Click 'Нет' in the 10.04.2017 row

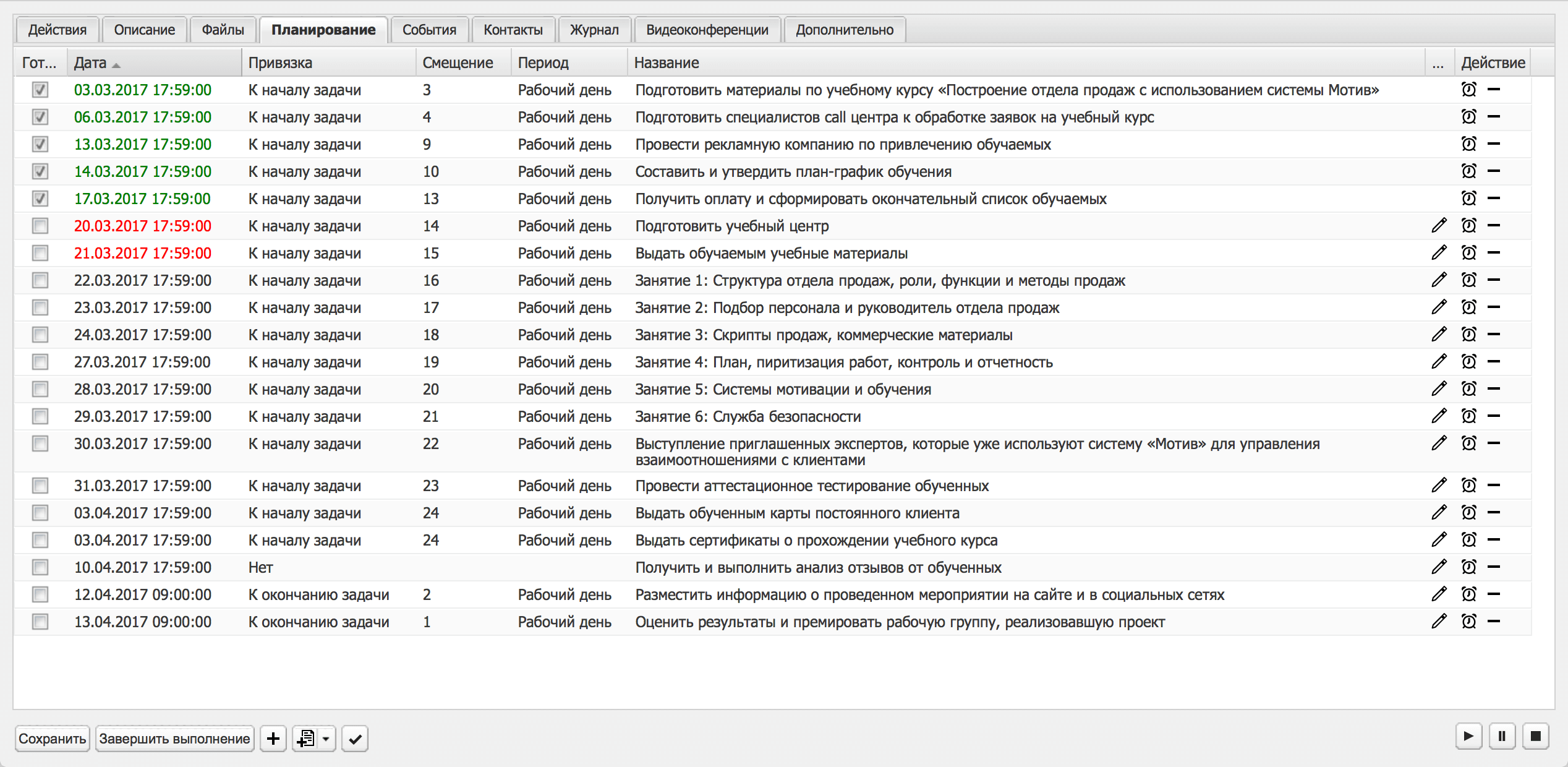[x=261, y=567]
